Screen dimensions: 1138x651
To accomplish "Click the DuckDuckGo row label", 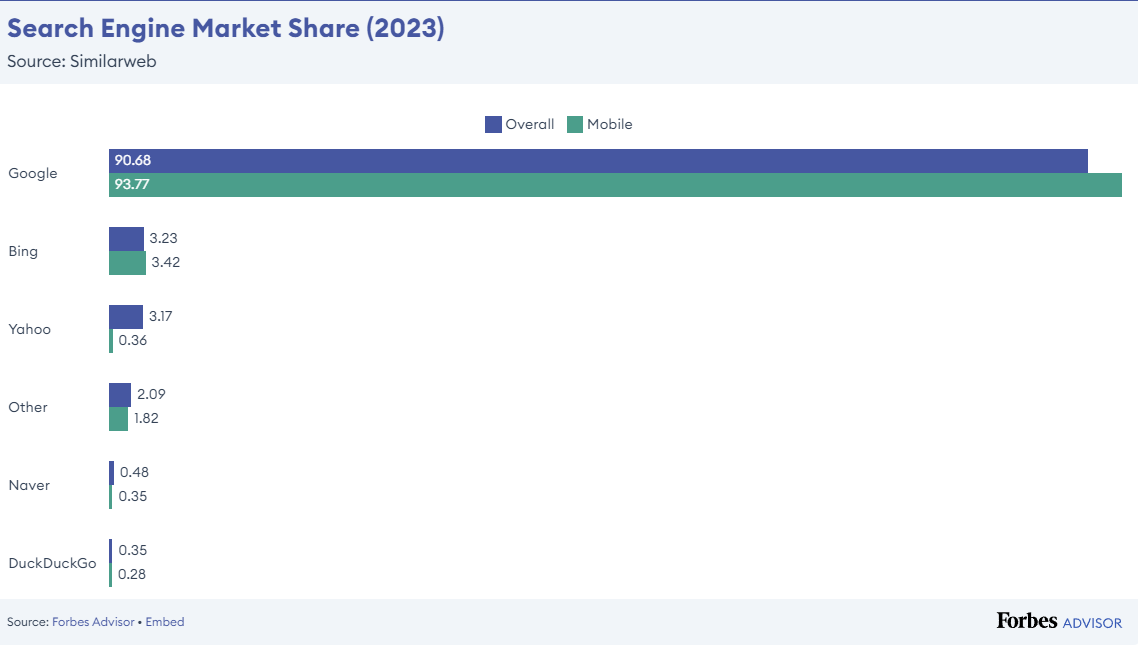I will (52, 563).
